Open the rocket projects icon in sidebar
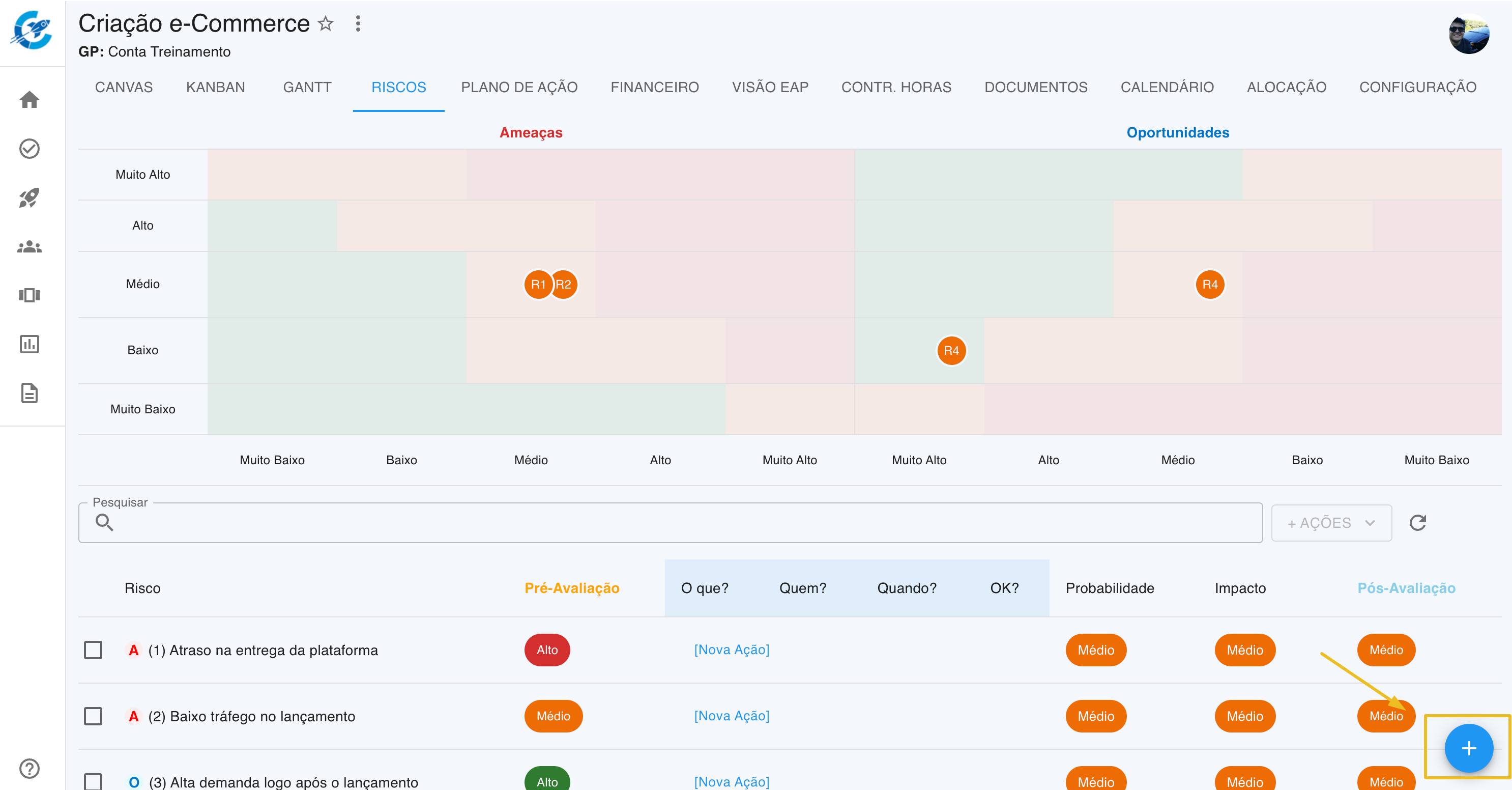This screenshot has height=790, width=1512. tap(30, 198)
